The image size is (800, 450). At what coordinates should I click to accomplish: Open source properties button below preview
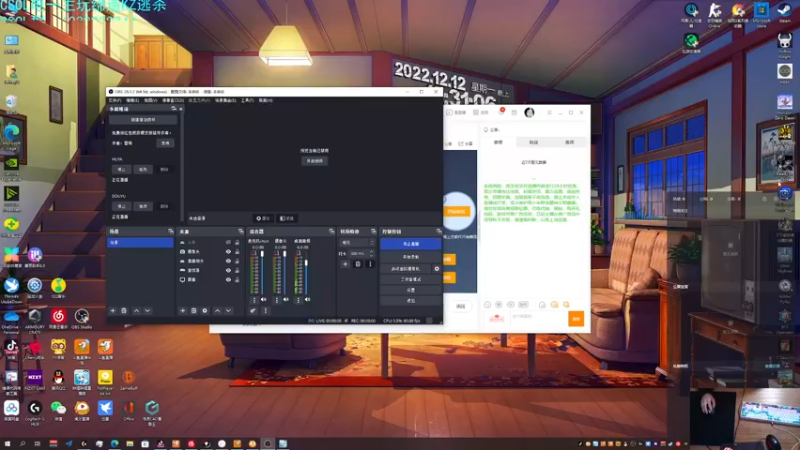(x=263, y=218)
